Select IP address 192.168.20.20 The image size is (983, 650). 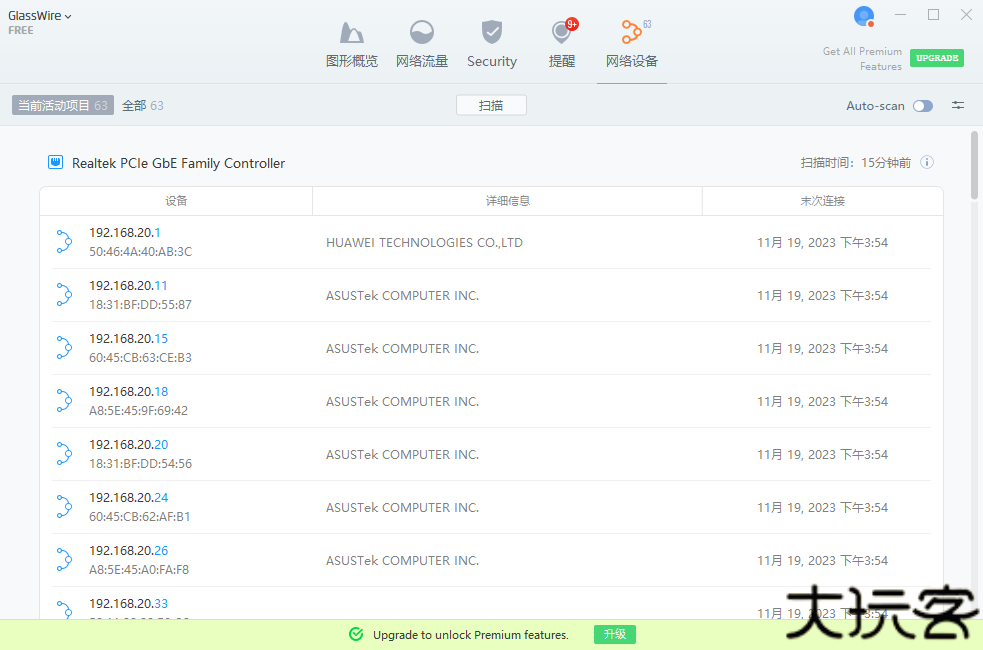pos(129,444)
